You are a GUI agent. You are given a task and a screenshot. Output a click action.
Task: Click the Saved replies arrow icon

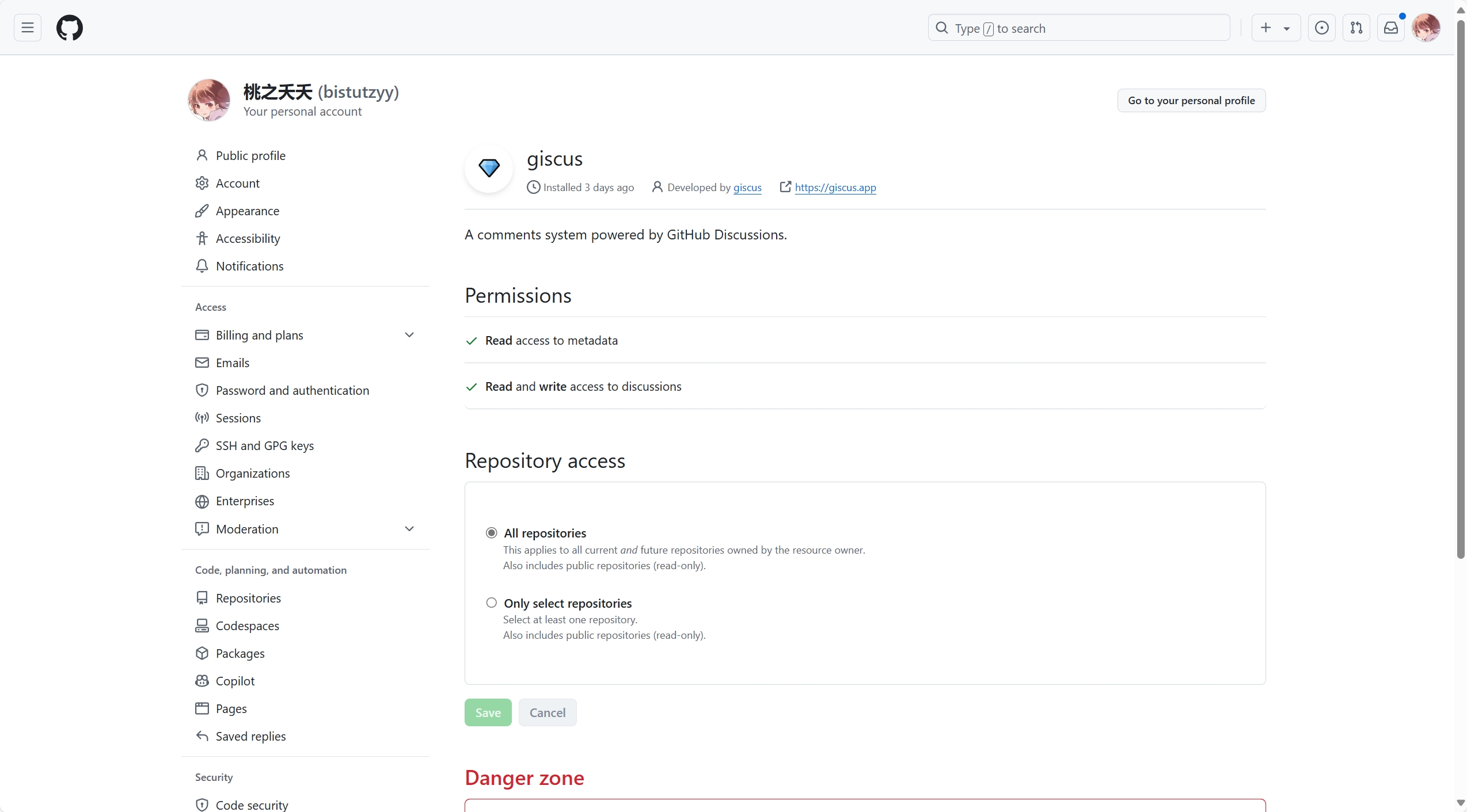(202, 736)
